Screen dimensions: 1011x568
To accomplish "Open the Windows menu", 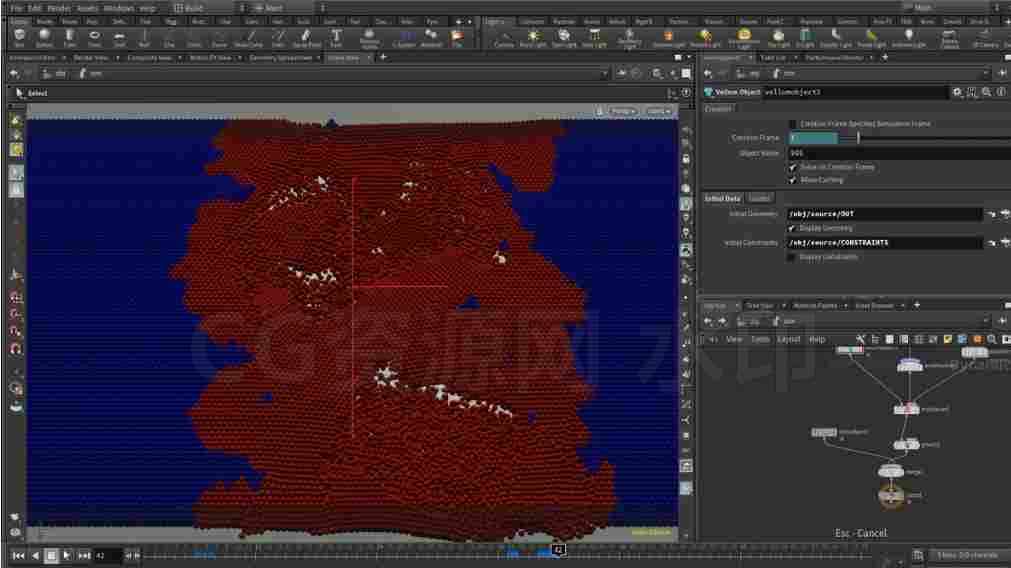I will 119,8.
